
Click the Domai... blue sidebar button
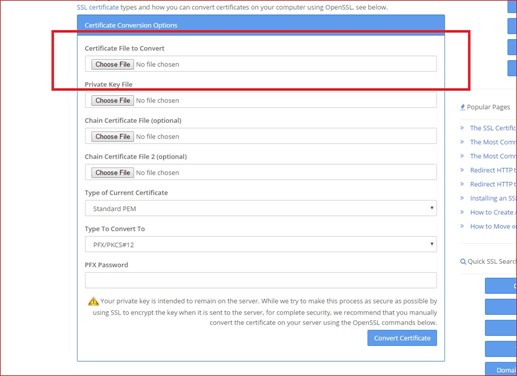501,369
